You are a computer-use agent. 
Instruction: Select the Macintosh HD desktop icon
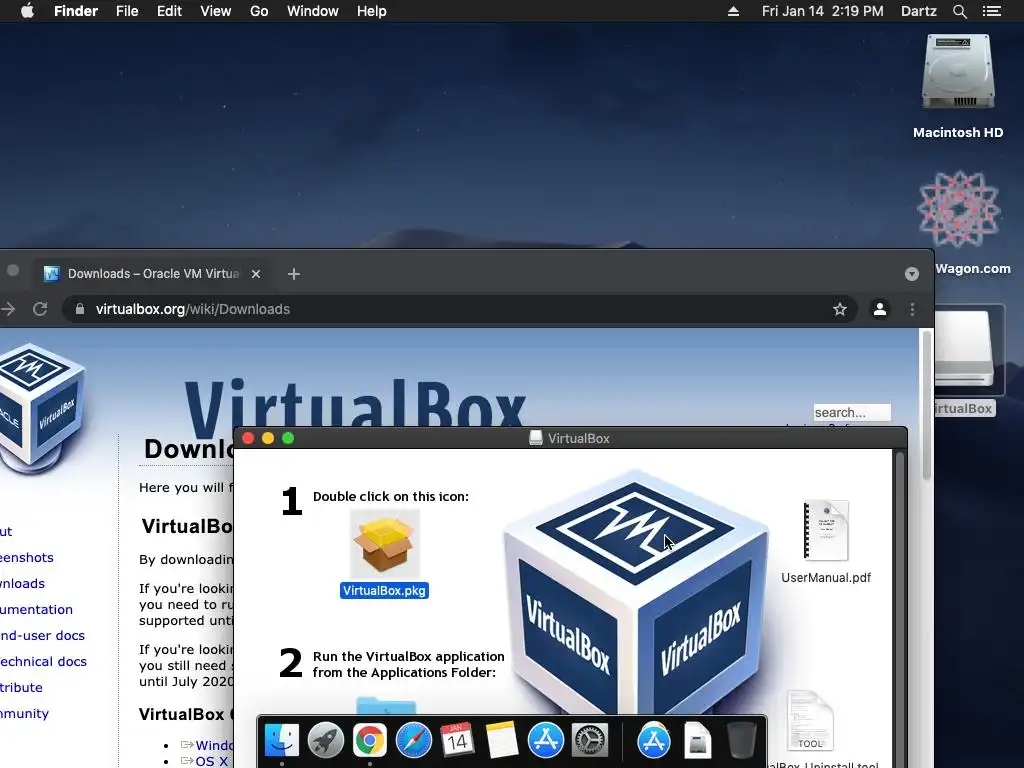[x=958, y=73]
